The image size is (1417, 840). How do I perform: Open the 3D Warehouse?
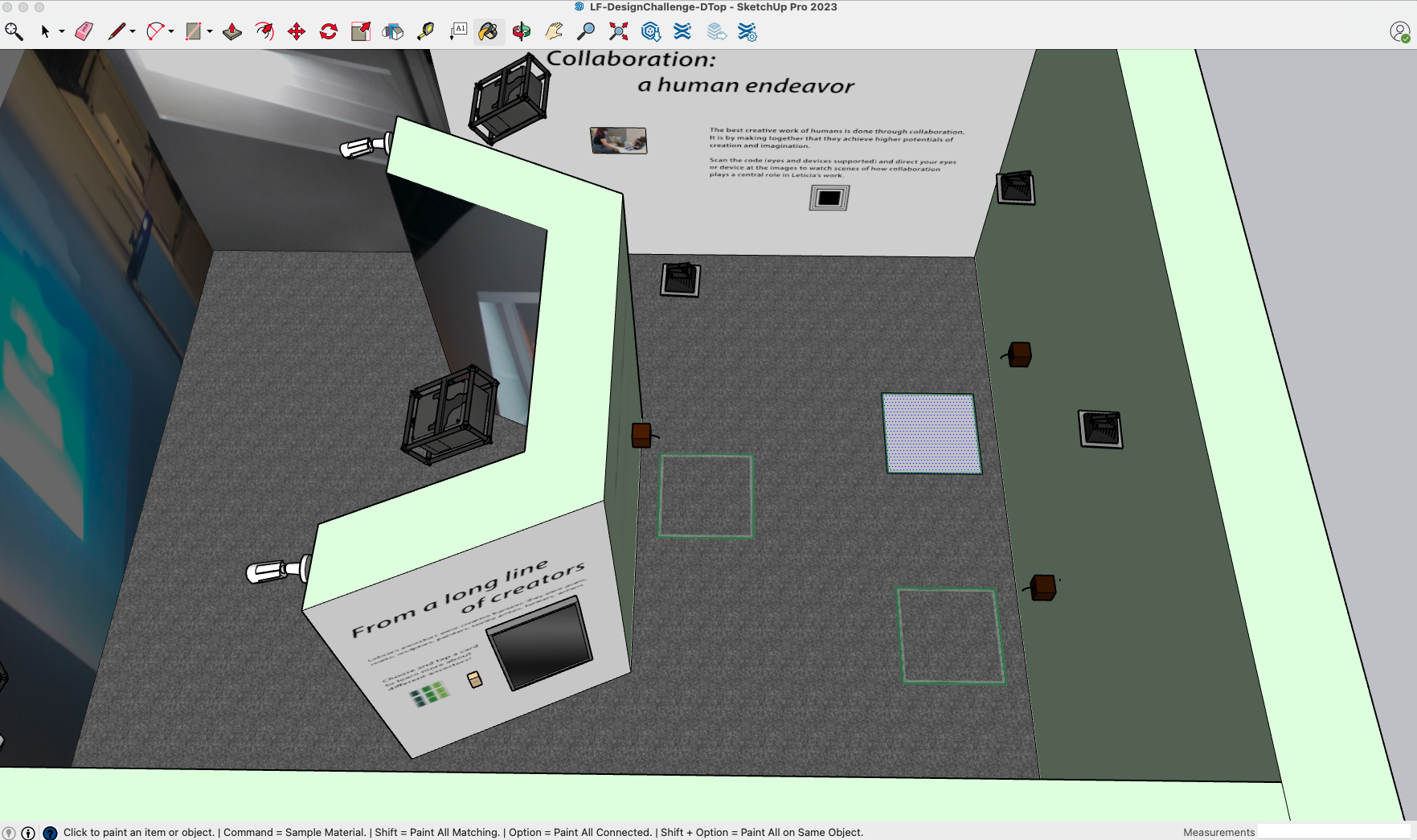coord(650,31)
